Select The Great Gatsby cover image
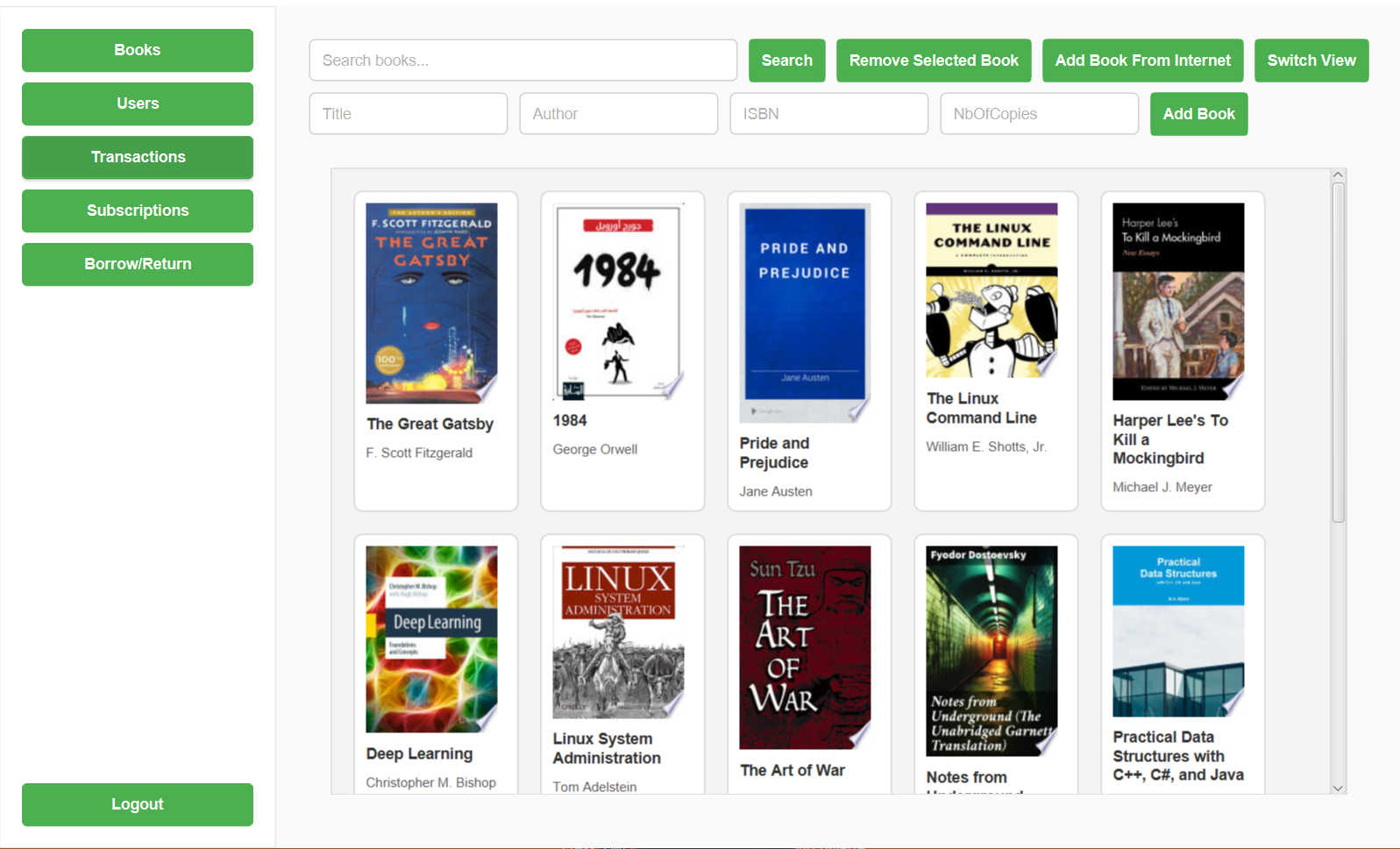 [x=431, y=303]
